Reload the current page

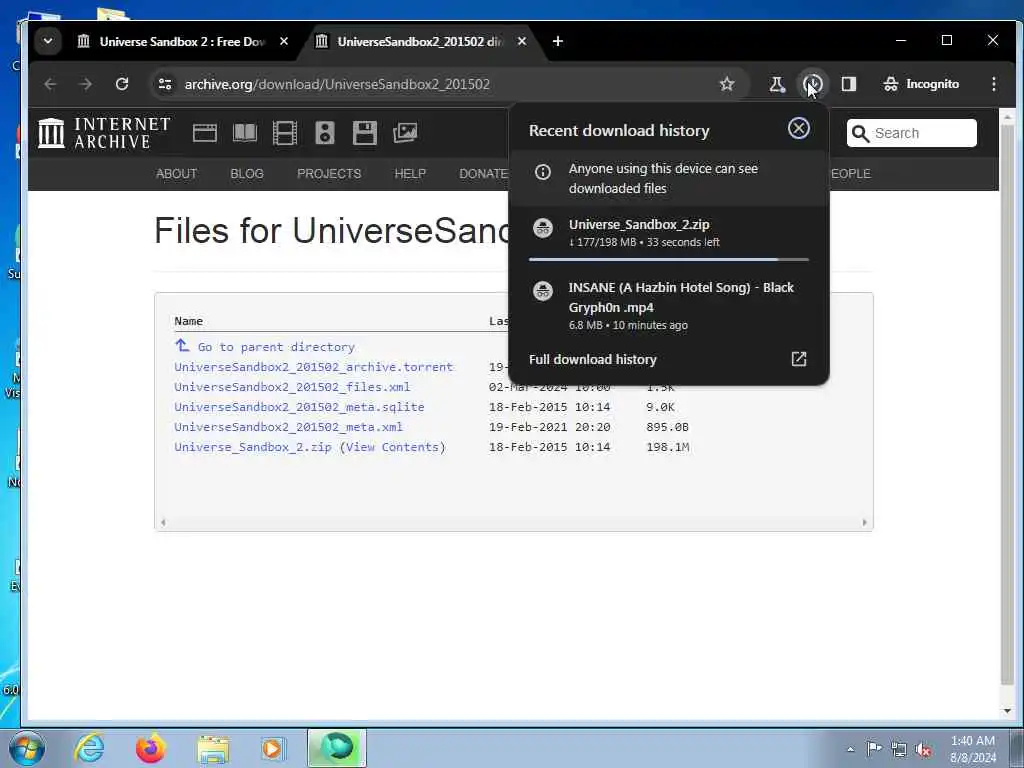(121, 84)
